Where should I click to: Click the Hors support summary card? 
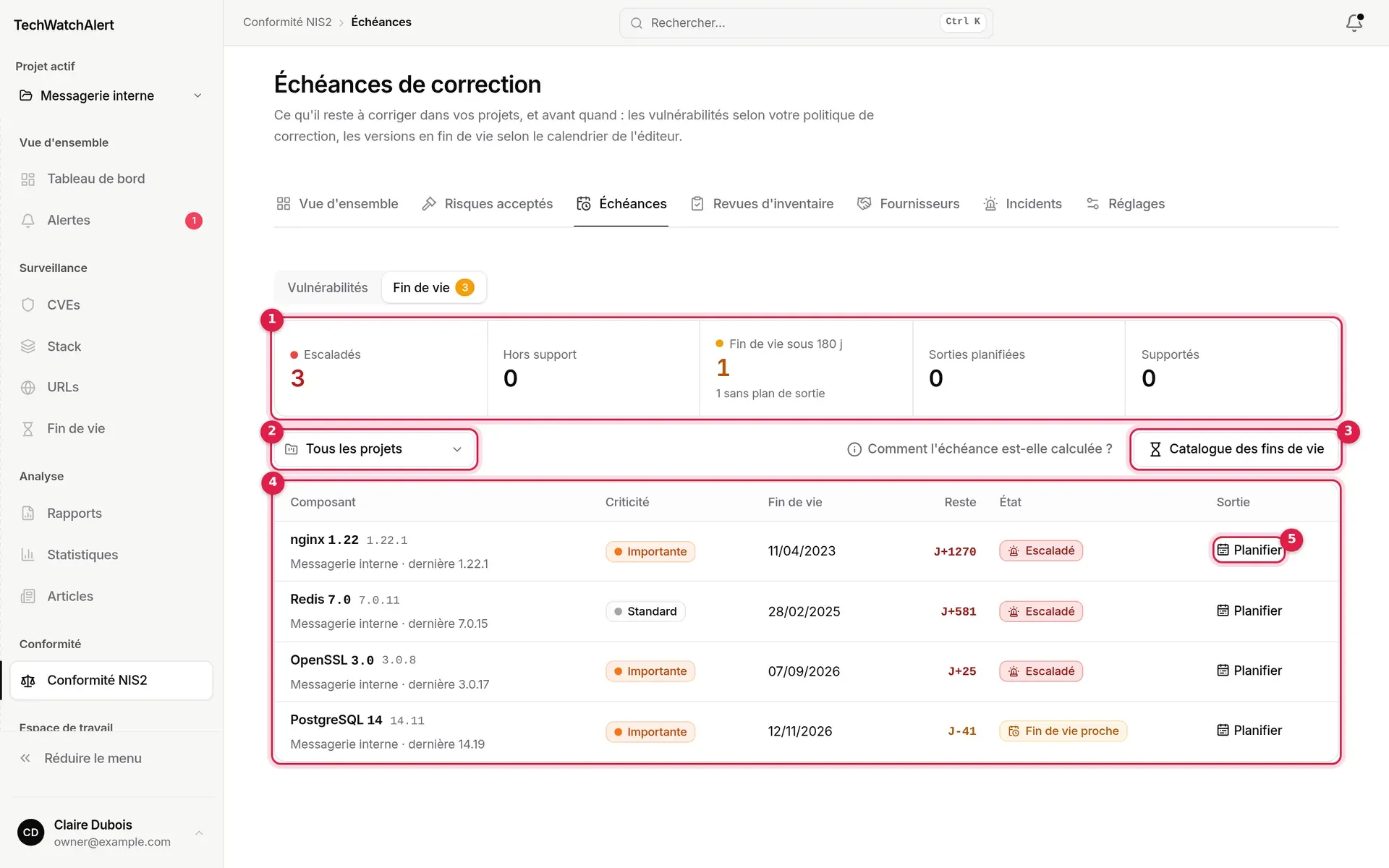coord(593,368)
